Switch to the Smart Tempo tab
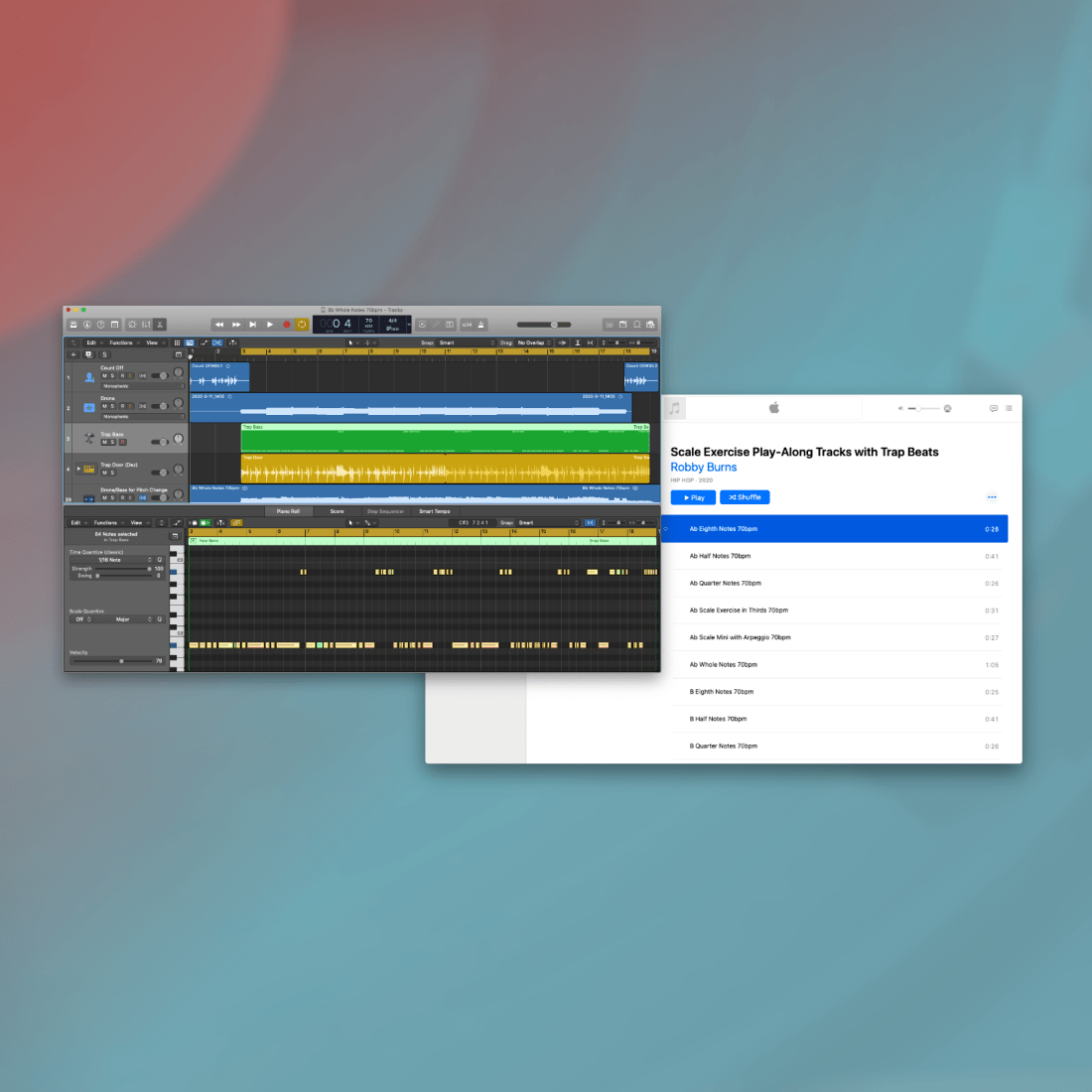1092x1092 pixels. [x=434, y=511]
